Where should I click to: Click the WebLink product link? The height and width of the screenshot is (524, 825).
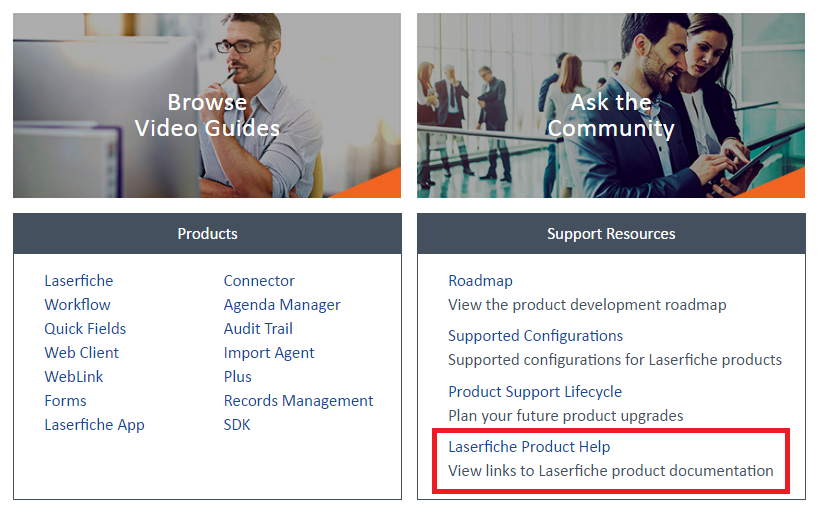pos(74,377)
